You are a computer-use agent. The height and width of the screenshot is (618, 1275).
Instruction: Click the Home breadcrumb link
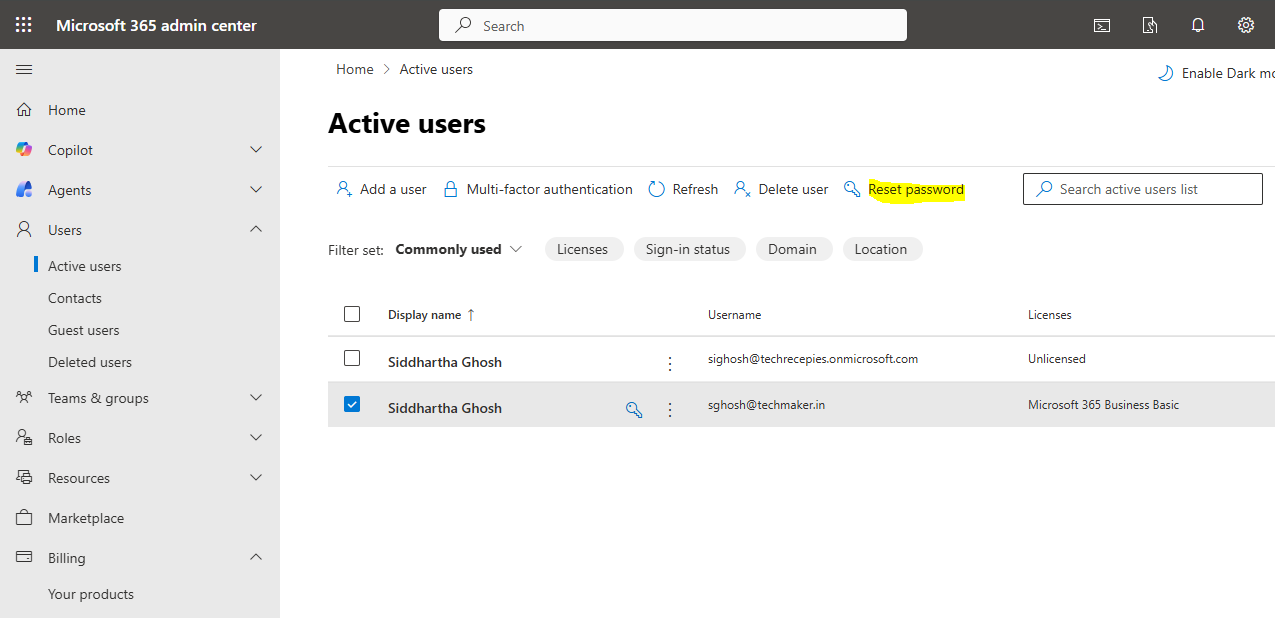[354, 69]
